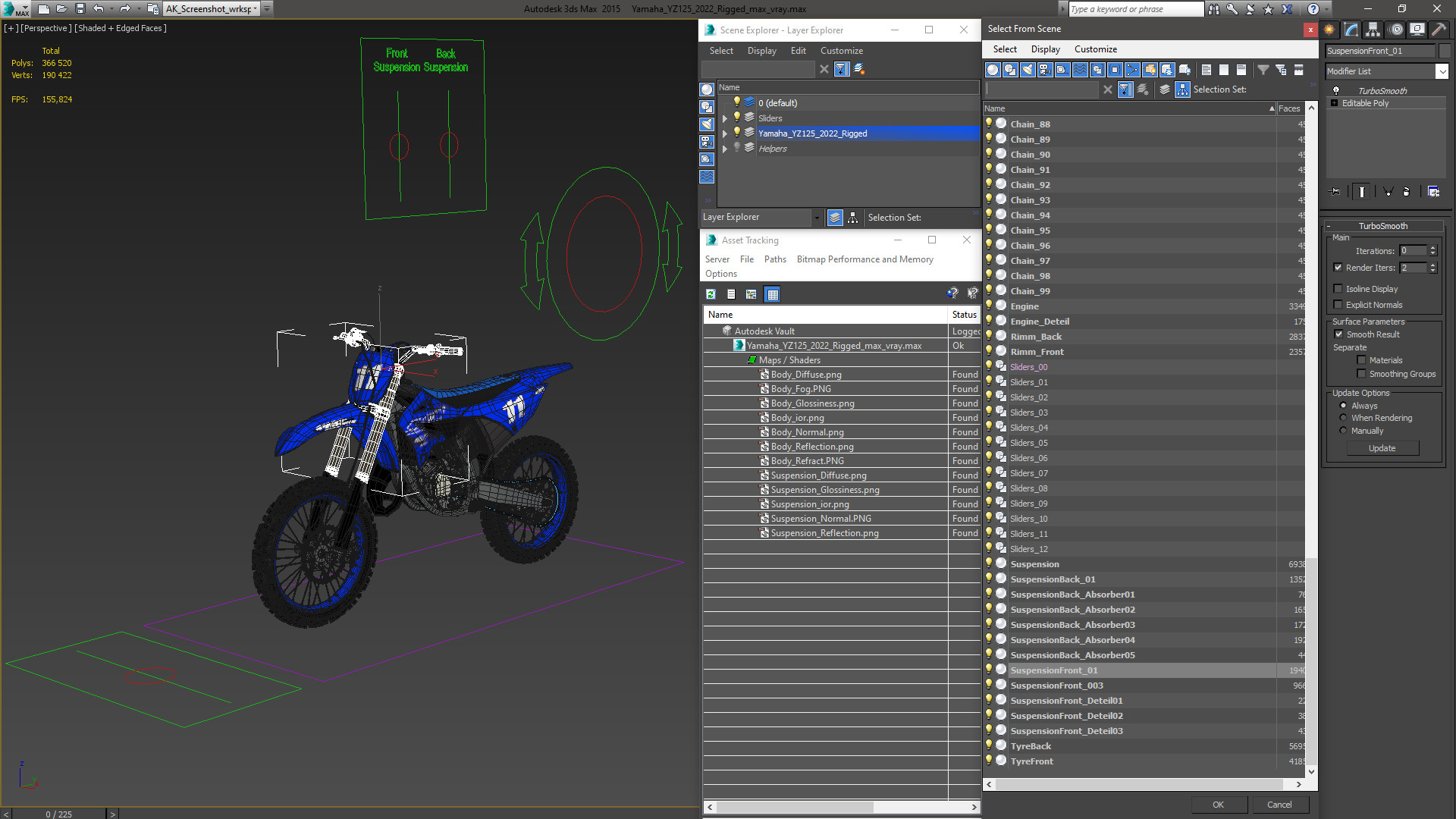Click Create New Layer icon in Layer Explorer
The width and height of the screenshot is (1456, 819).
click(859, 69)
